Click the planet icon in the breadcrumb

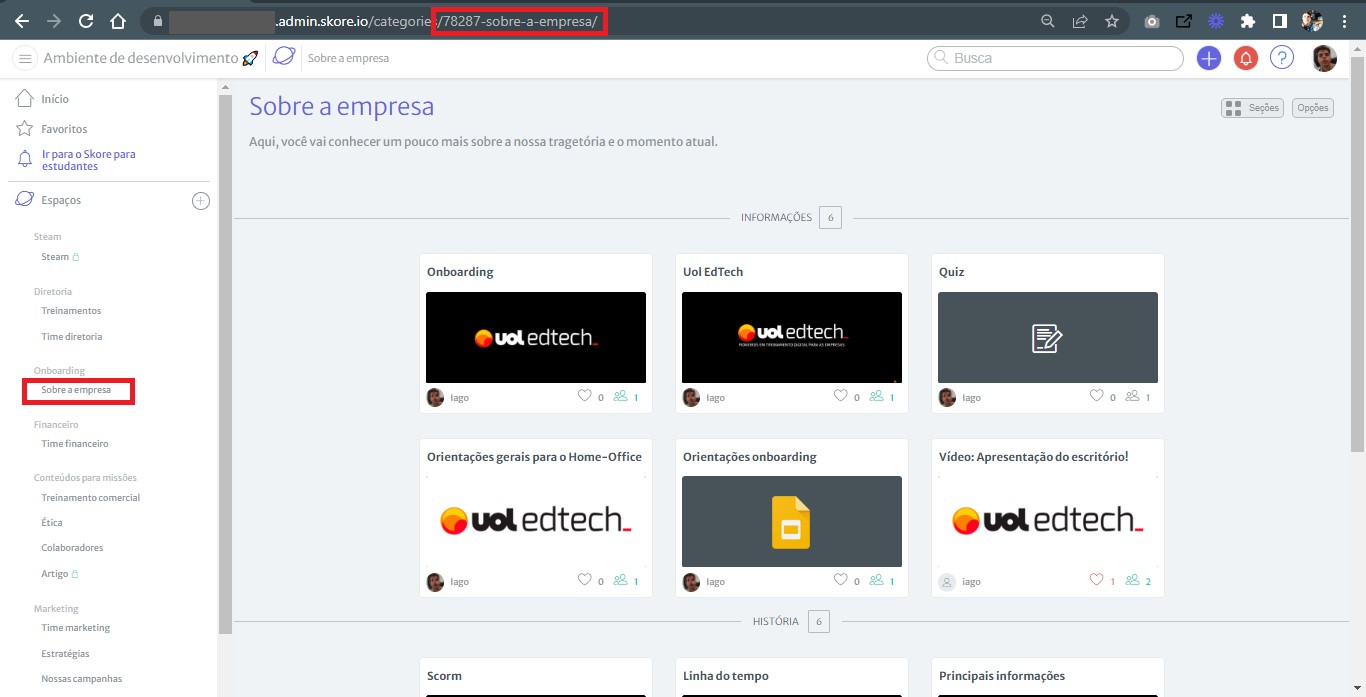[x=284, y=57]
